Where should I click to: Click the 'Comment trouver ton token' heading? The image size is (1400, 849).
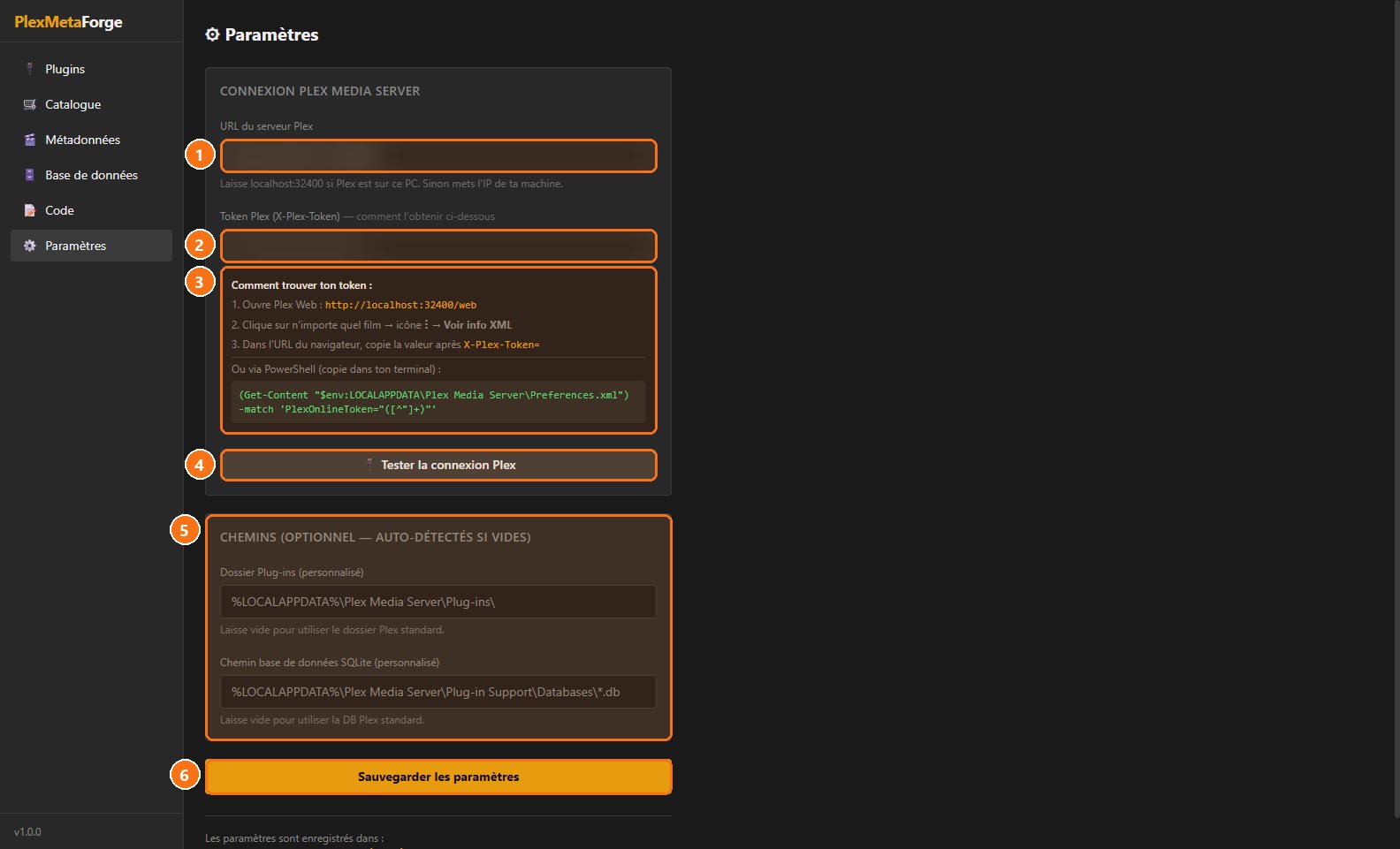click(301, 285)
